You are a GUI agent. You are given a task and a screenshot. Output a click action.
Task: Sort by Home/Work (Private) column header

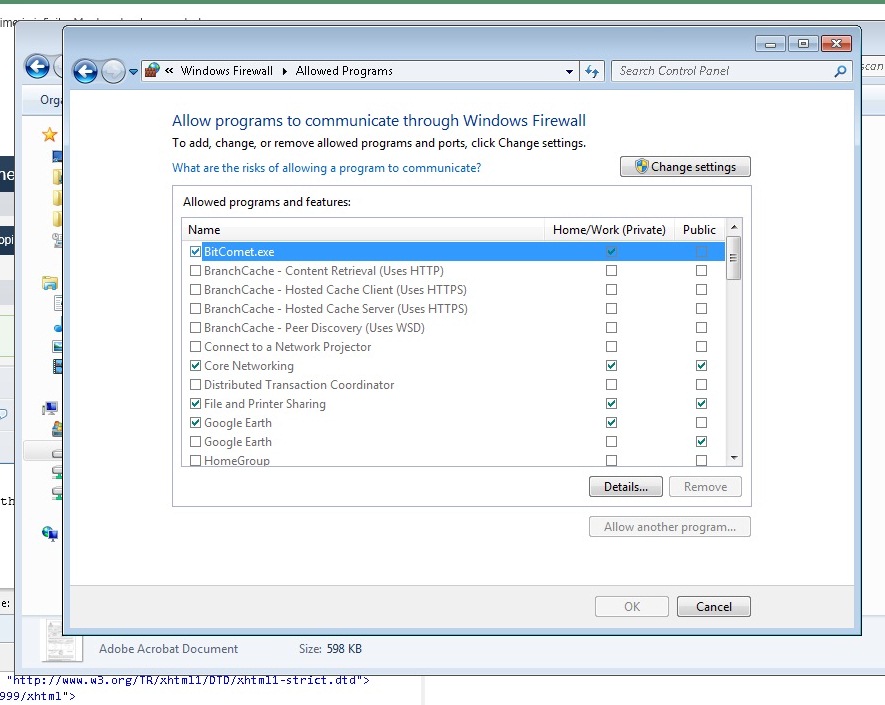[x=609, y=230]
